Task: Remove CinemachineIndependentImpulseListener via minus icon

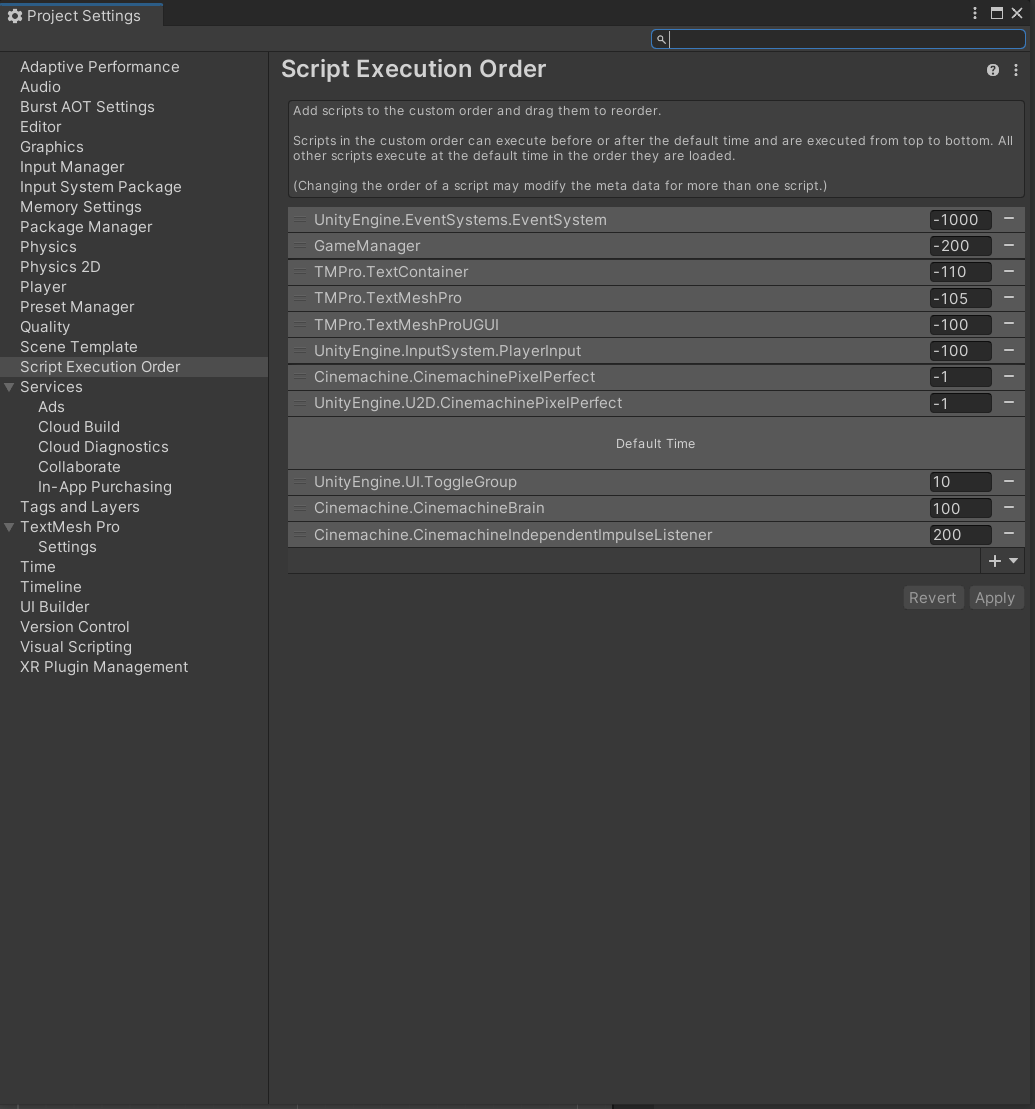Action: 1009,534
